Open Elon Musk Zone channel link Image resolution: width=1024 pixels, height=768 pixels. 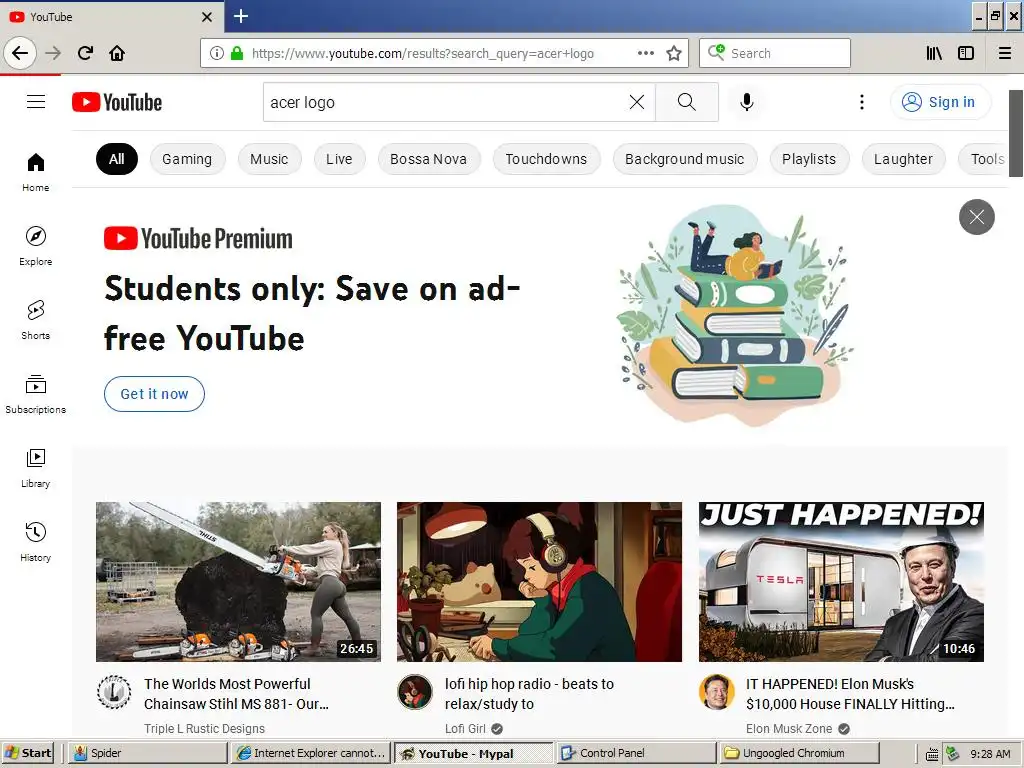[789, 728]
